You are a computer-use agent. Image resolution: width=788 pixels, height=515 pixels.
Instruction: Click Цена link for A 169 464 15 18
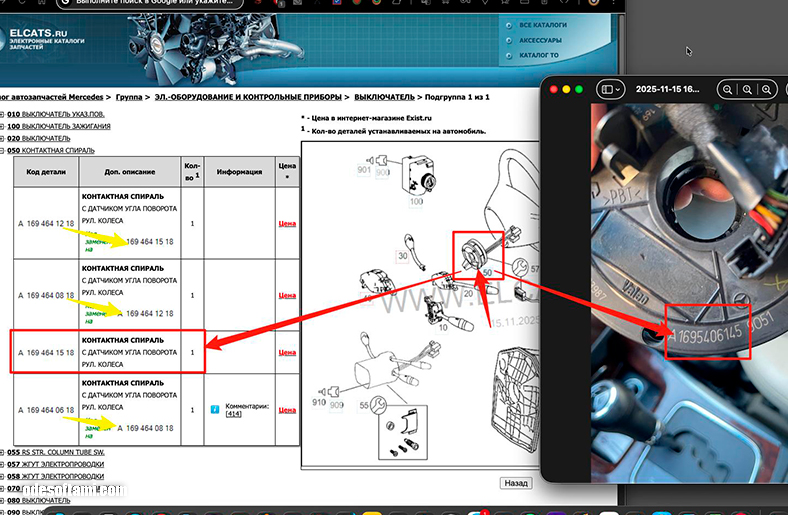(x=287, y=352)
